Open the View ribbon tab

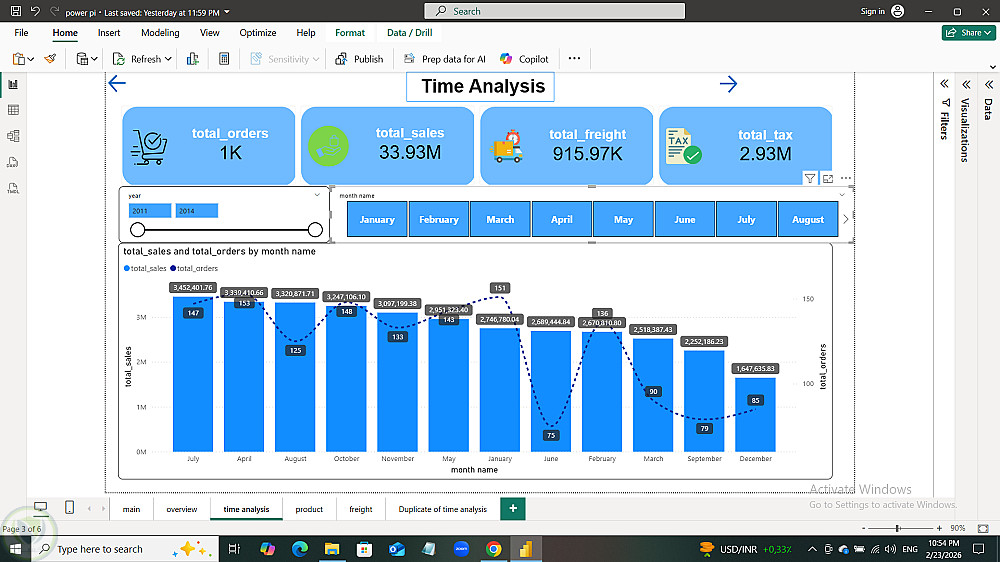coord(209,33)
